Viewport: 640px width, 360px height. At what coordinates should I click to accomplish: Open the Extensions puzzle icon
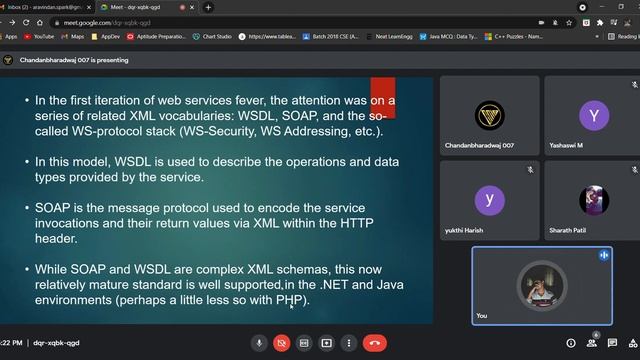600,23
